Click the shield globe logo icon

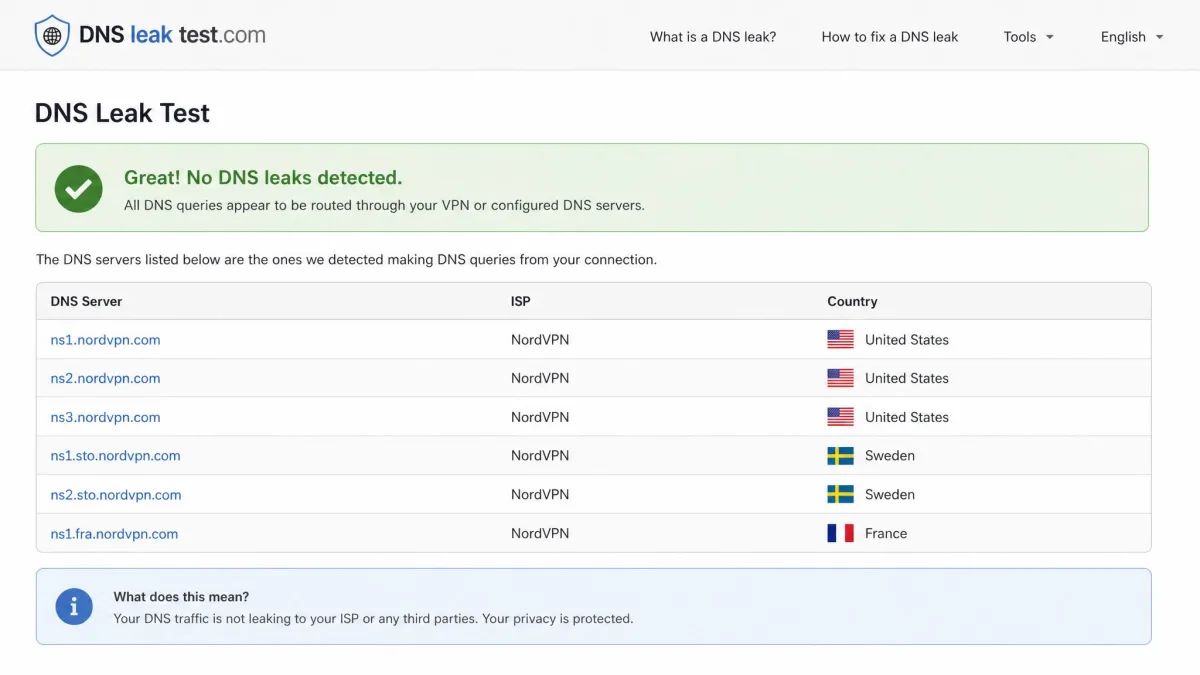pos(52,35)
